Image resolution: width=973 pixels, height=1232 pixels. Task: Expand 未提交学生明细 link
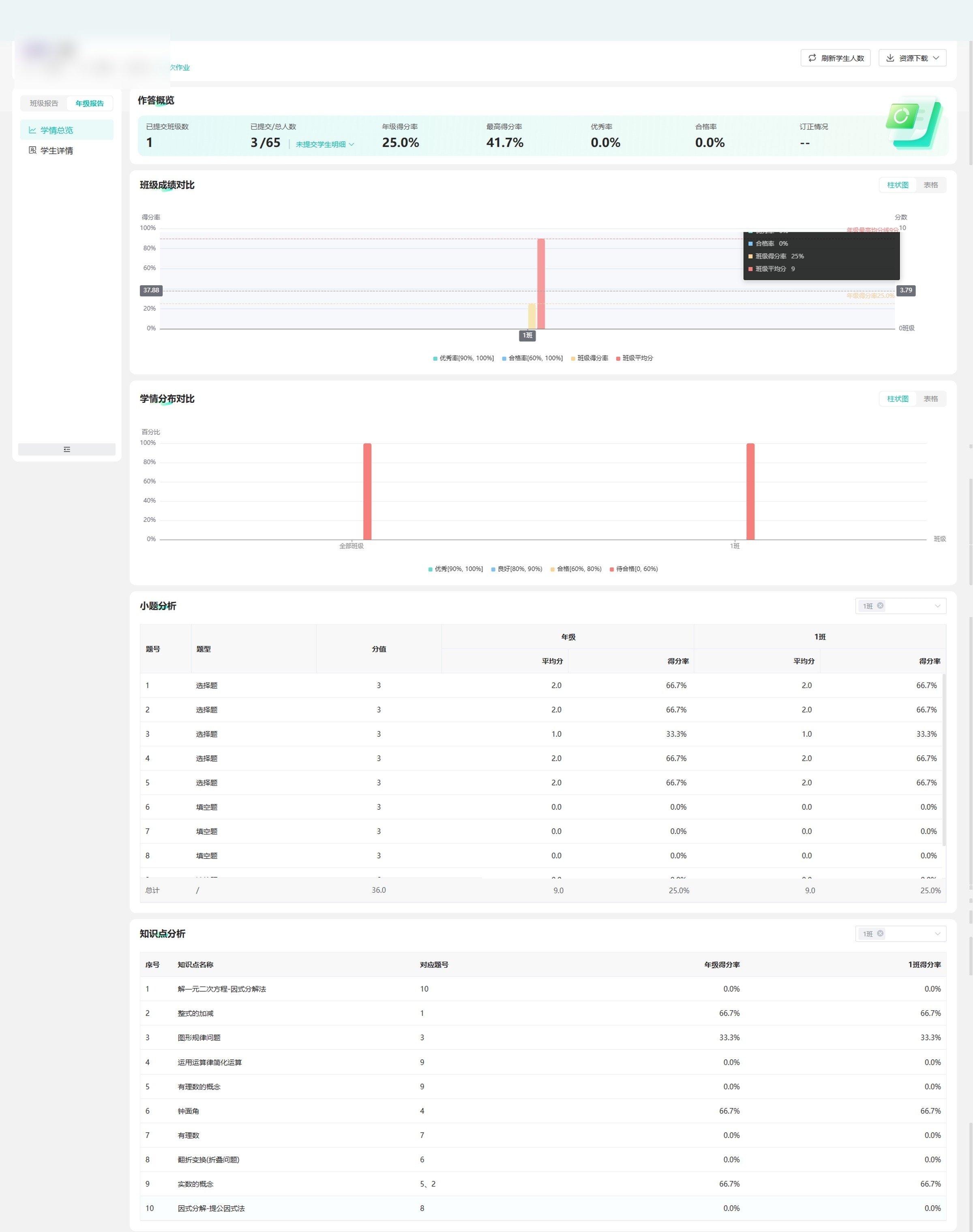[325, 144]
